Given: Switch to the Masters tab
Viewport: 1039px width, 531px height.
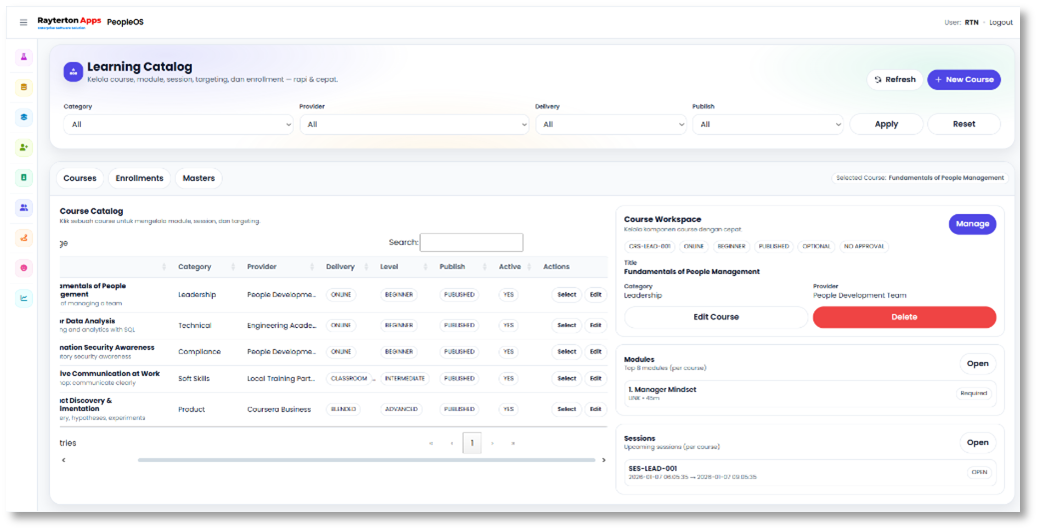Looking at the screenshot, I should click(198, 178).
